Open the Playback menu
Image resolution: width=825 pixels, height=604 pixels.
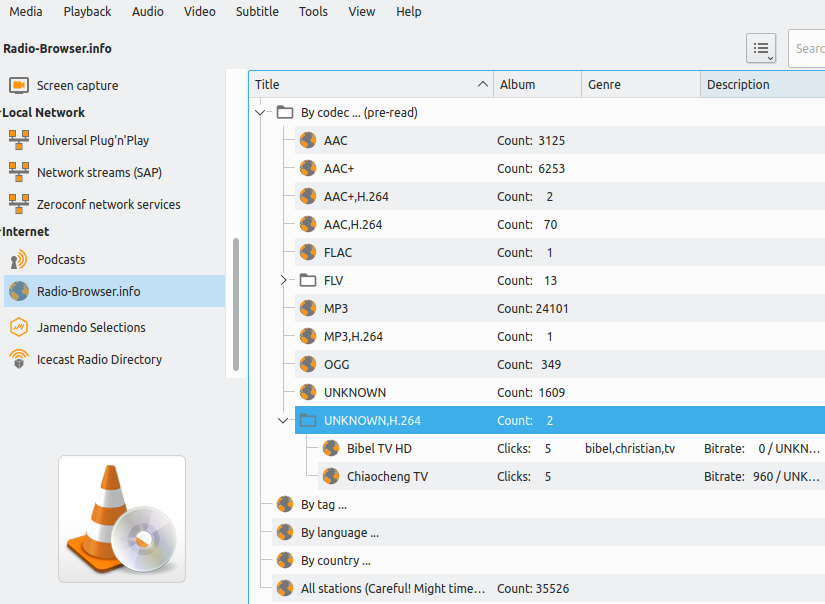pyautogui.click(x=87, y=12)
